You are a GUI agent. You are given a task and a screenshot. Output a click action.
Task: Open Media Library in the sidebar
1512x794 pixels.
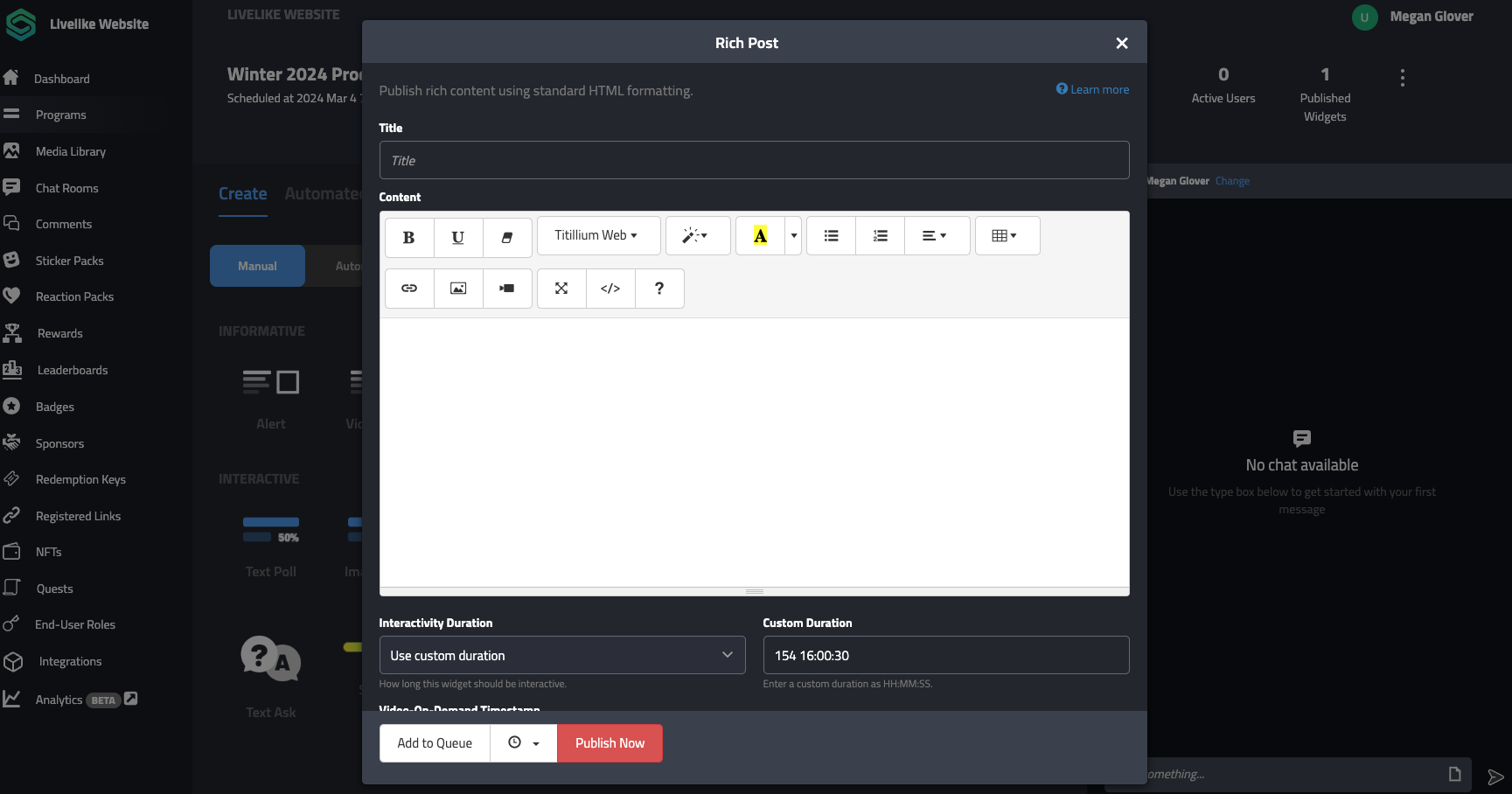click(x=70, y=151)
